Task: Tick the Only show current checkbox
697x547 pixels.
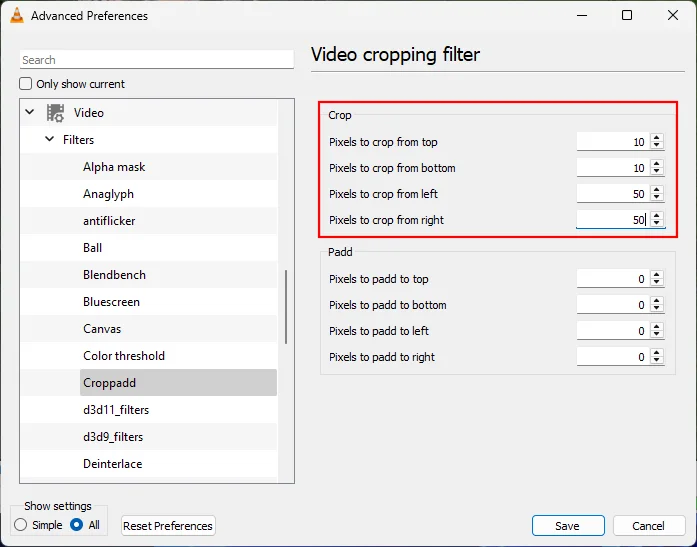Action: point(26,84)
